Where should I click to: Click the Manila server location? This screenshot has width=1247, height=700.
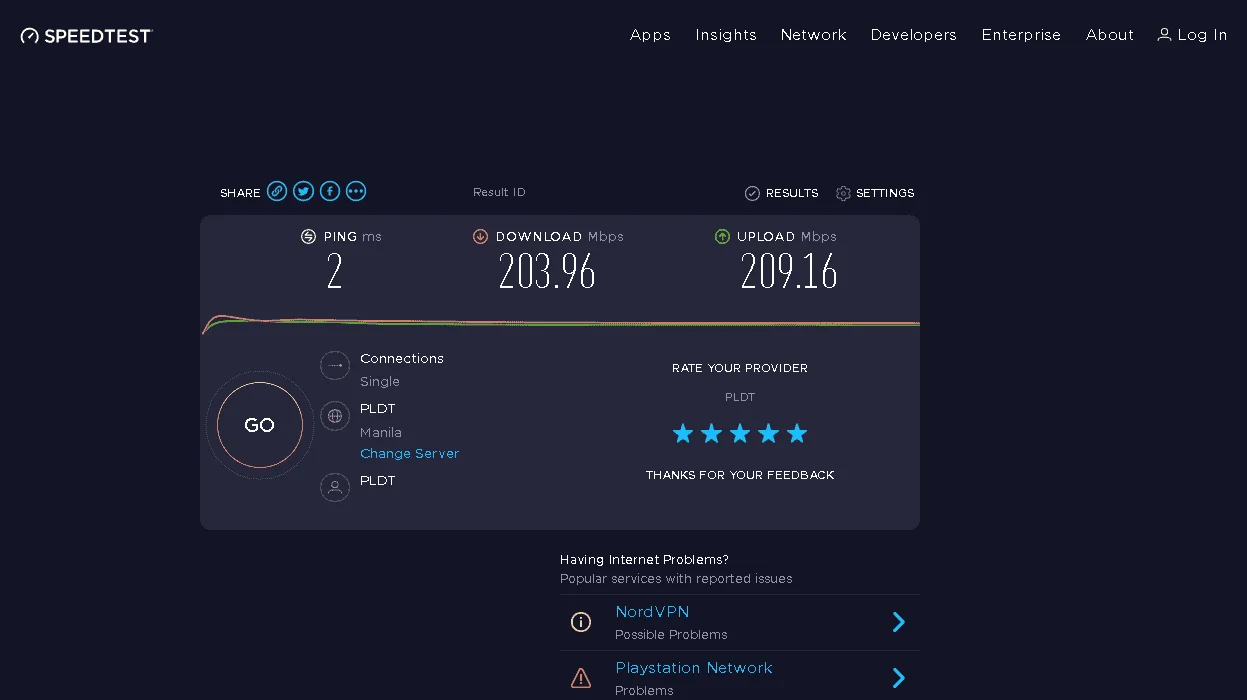pyautogui.click(x=381, y=433)
